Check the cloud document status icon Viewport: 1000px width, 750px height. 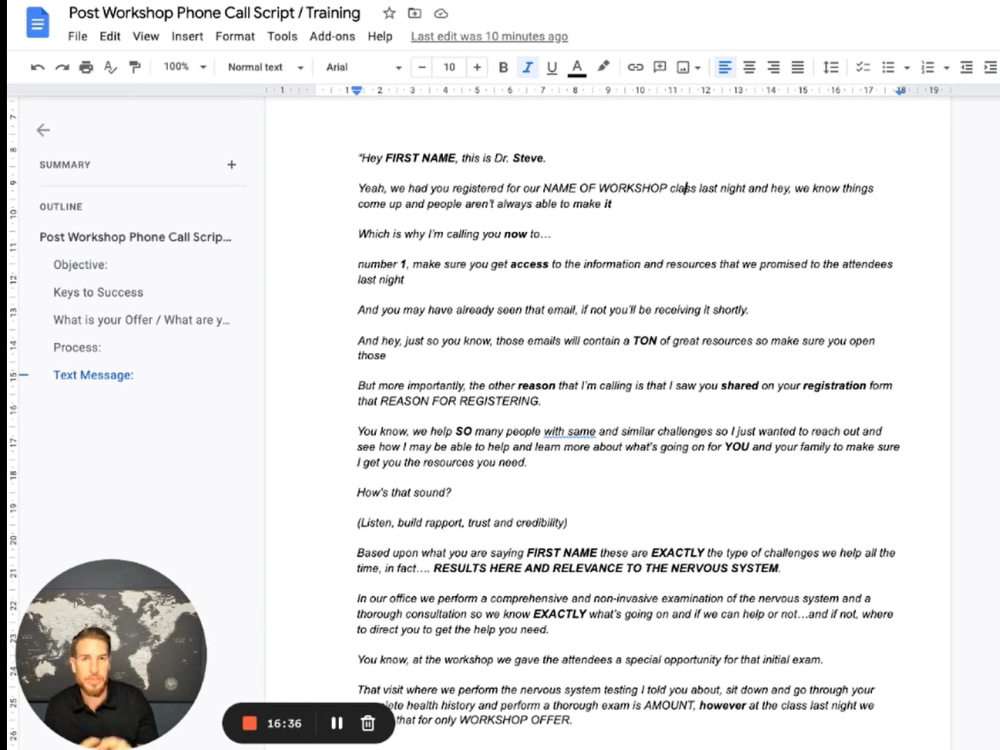click(441, 13)
